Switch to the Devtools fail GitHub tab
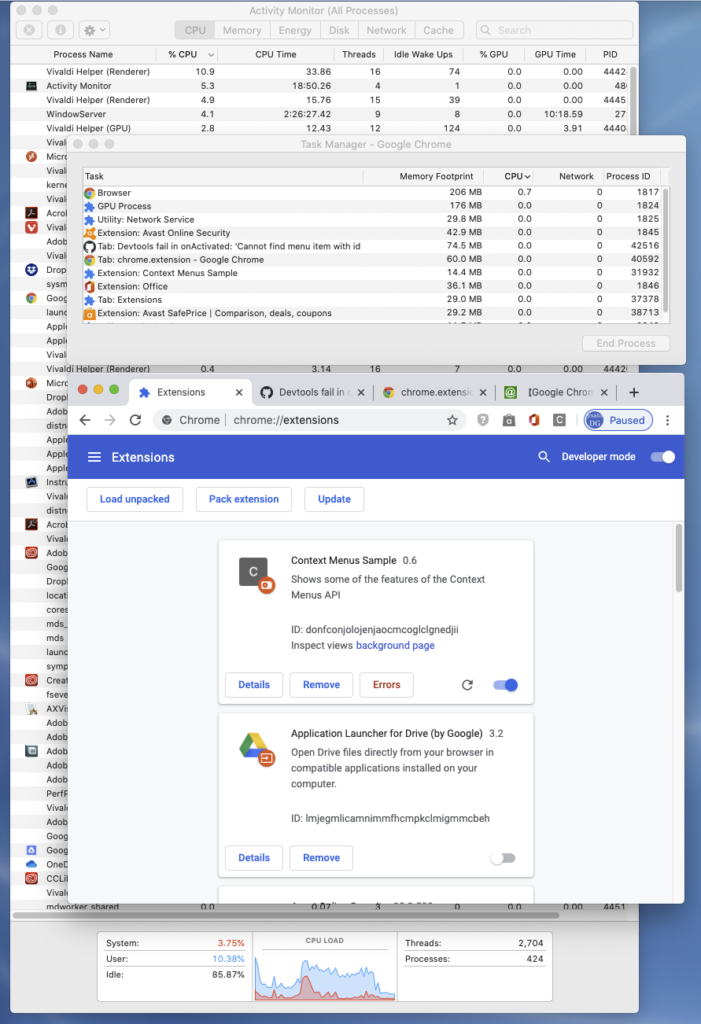The image size is (701, 1024). click(x=308, y=393)
